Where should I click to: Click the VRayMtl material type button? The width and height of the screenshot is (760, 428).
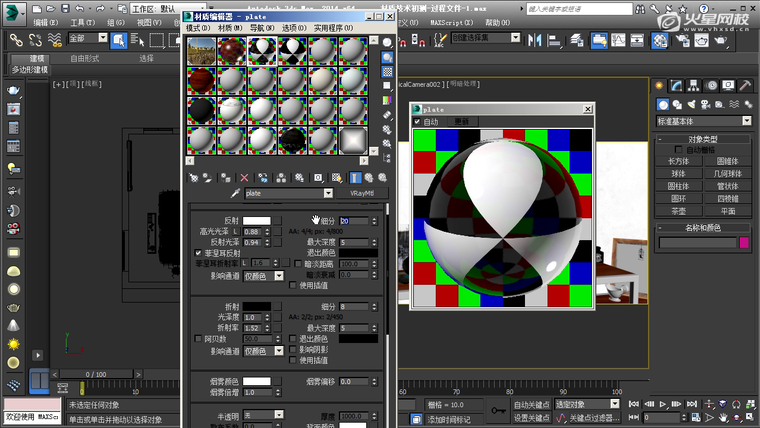click(361, 193)
